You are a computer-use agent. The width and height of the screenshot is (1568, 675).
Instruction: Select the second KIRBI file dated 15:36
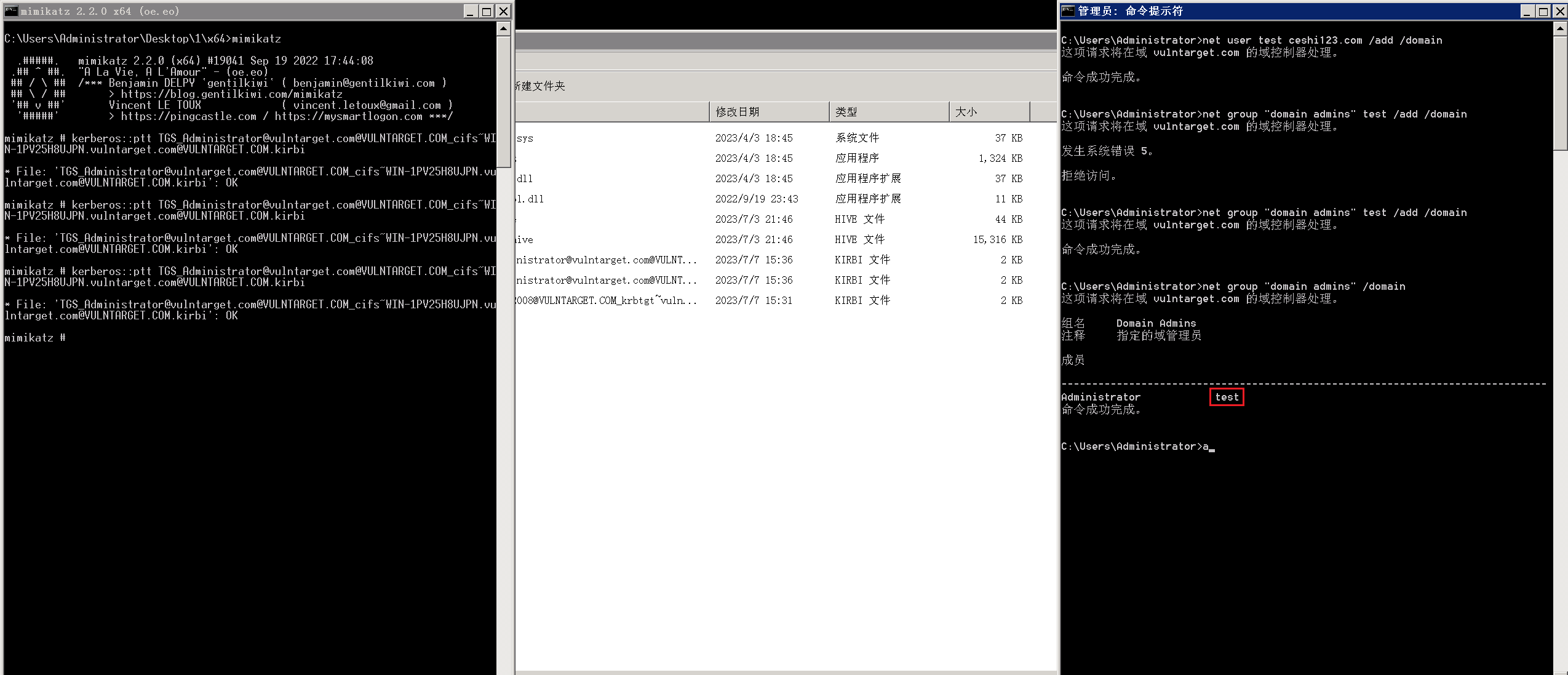click(772, 280)
